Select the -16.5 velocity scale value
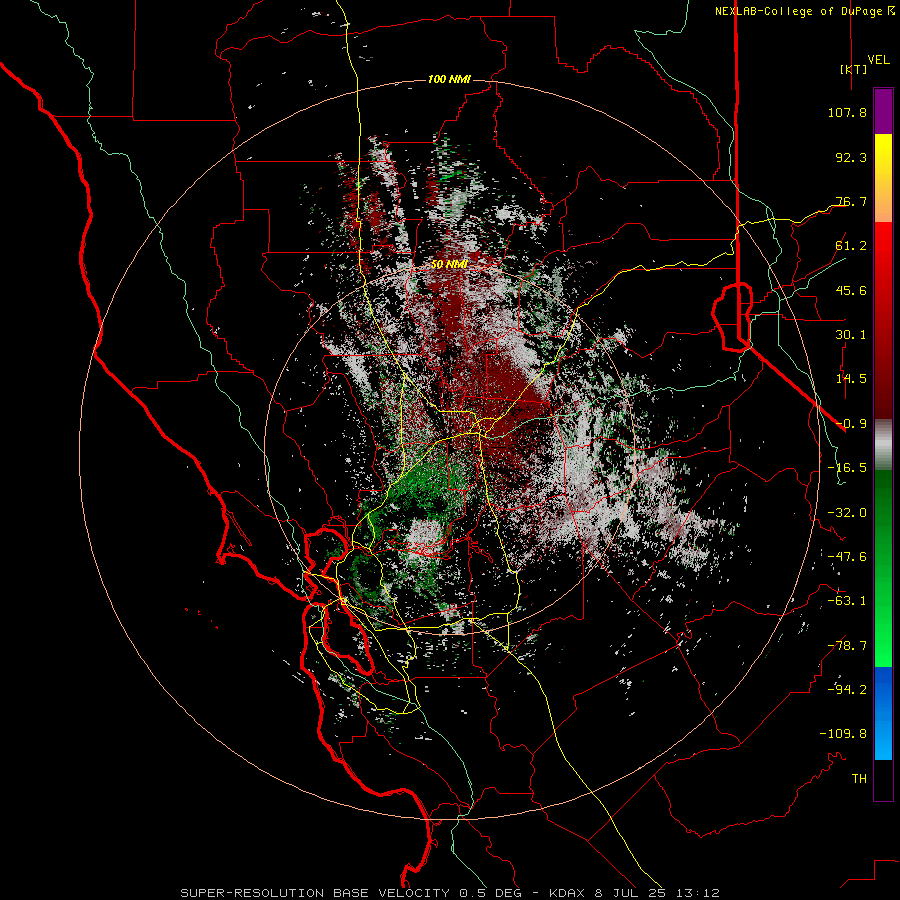The width and height of the screenshot is (900, 900). click(847, 468)
